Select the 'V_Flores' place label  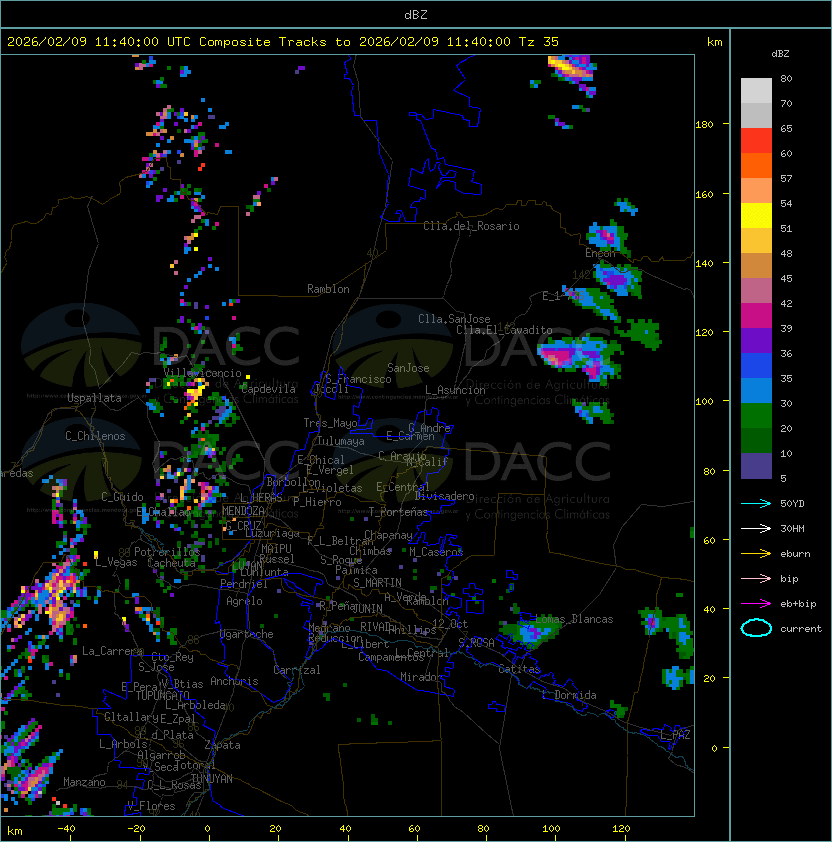(151, 806)
